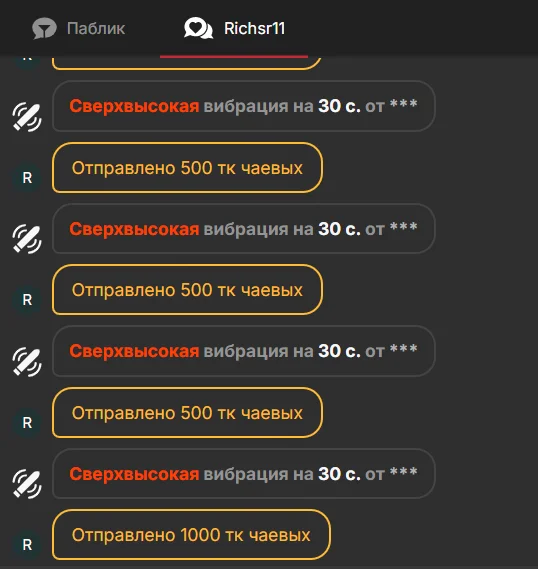Click the last Сверхвысокая вибрация notification
The width and height of the screenshot is (538, 569).
click(x=244, y=474)
